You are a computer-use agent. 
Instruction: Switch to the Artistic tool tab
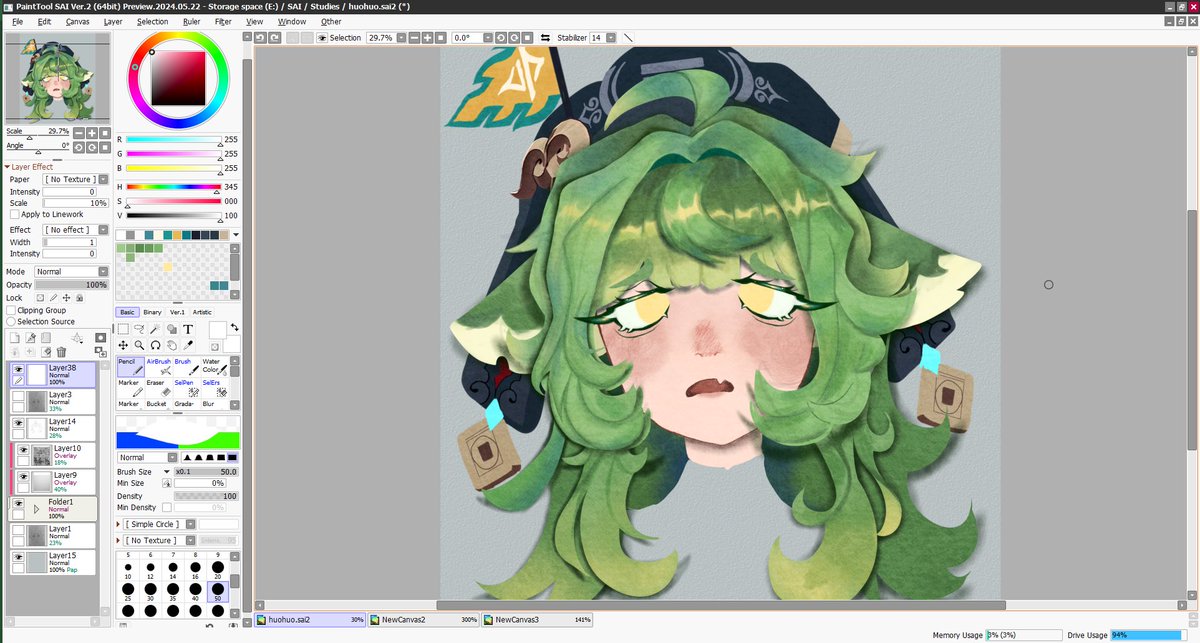click(x=202, y=312)
